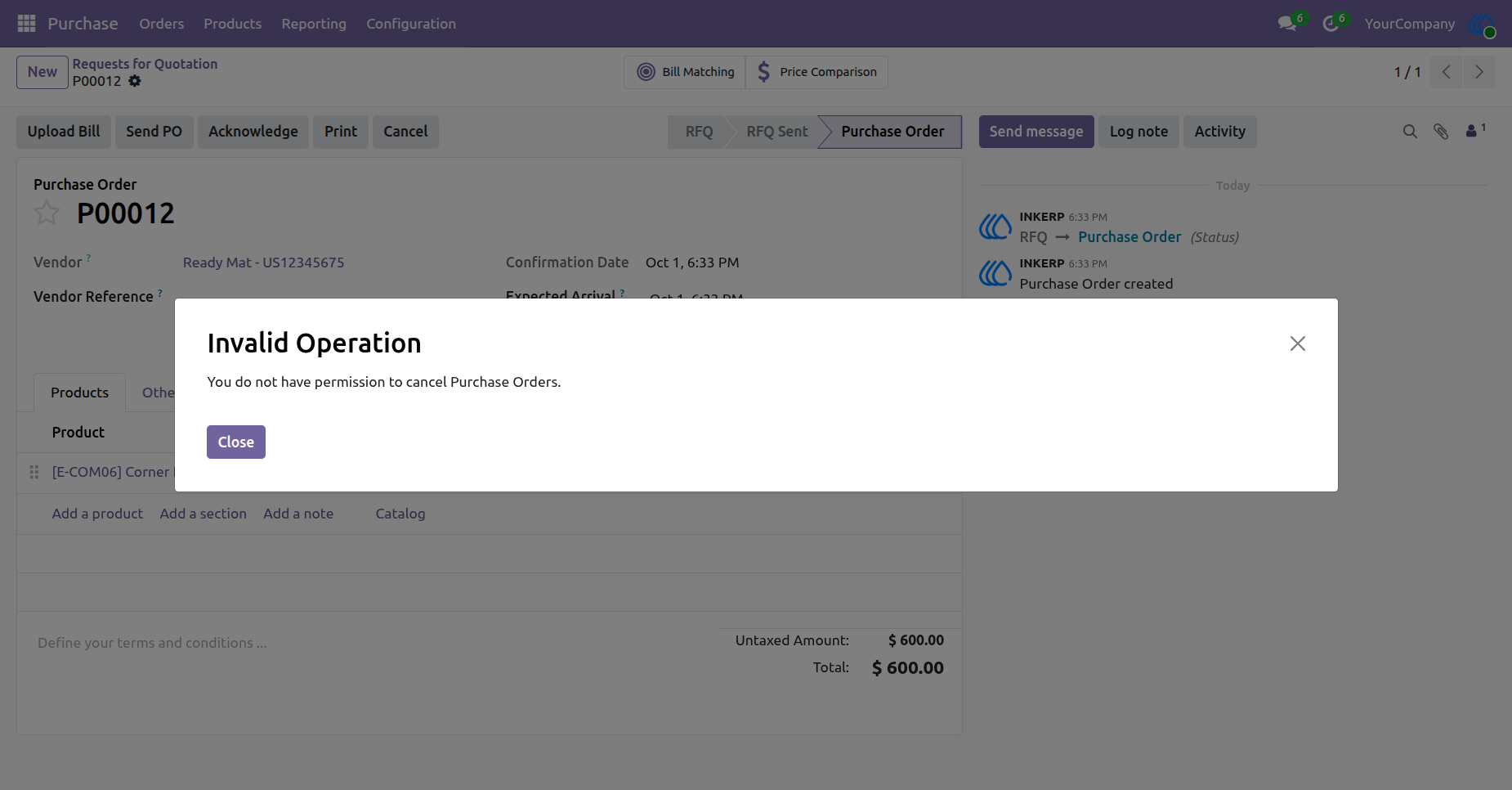Image resolution: width=1512 pixels, height=790 pixels.
Task: Click the Upload Bill button
Action: tap(64, 132)
